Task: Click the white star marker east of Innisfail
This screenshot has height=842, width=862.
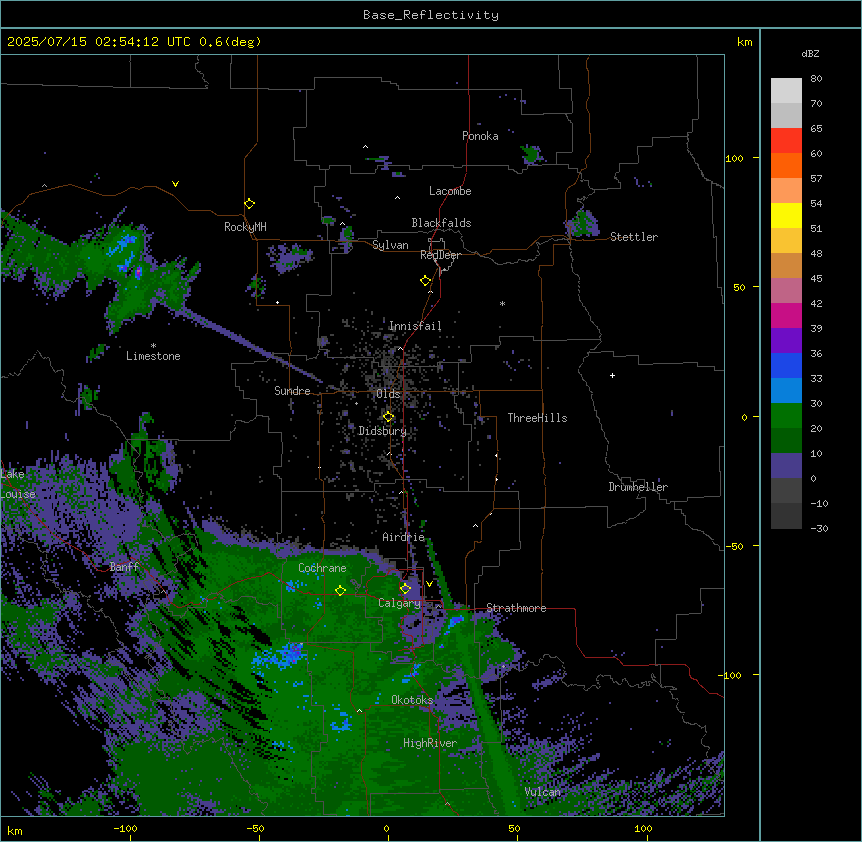Action: (502, 303)
